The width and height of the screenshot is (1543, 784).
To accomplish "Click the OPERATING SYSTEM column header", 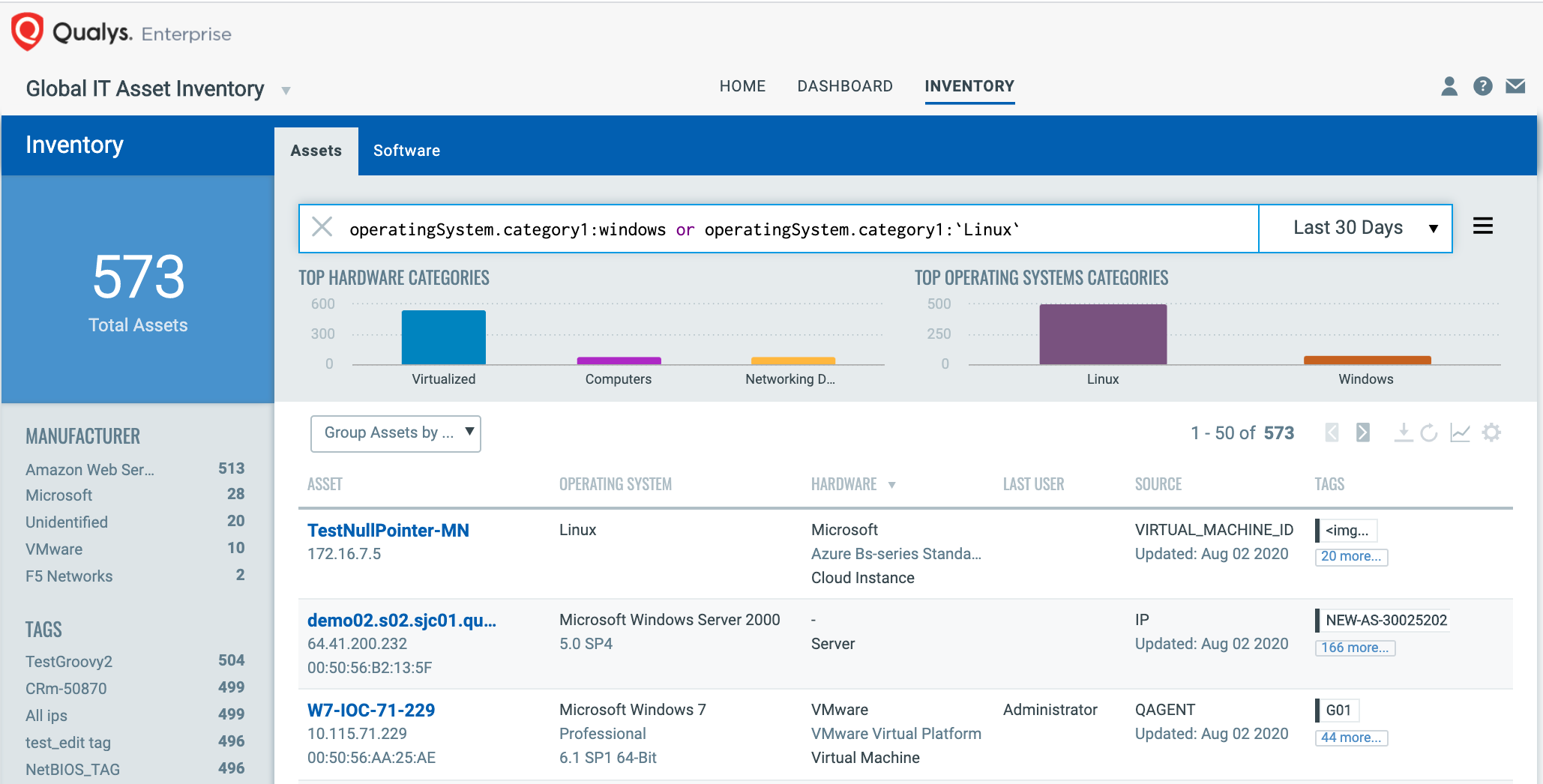I will (x=616, y=484).
